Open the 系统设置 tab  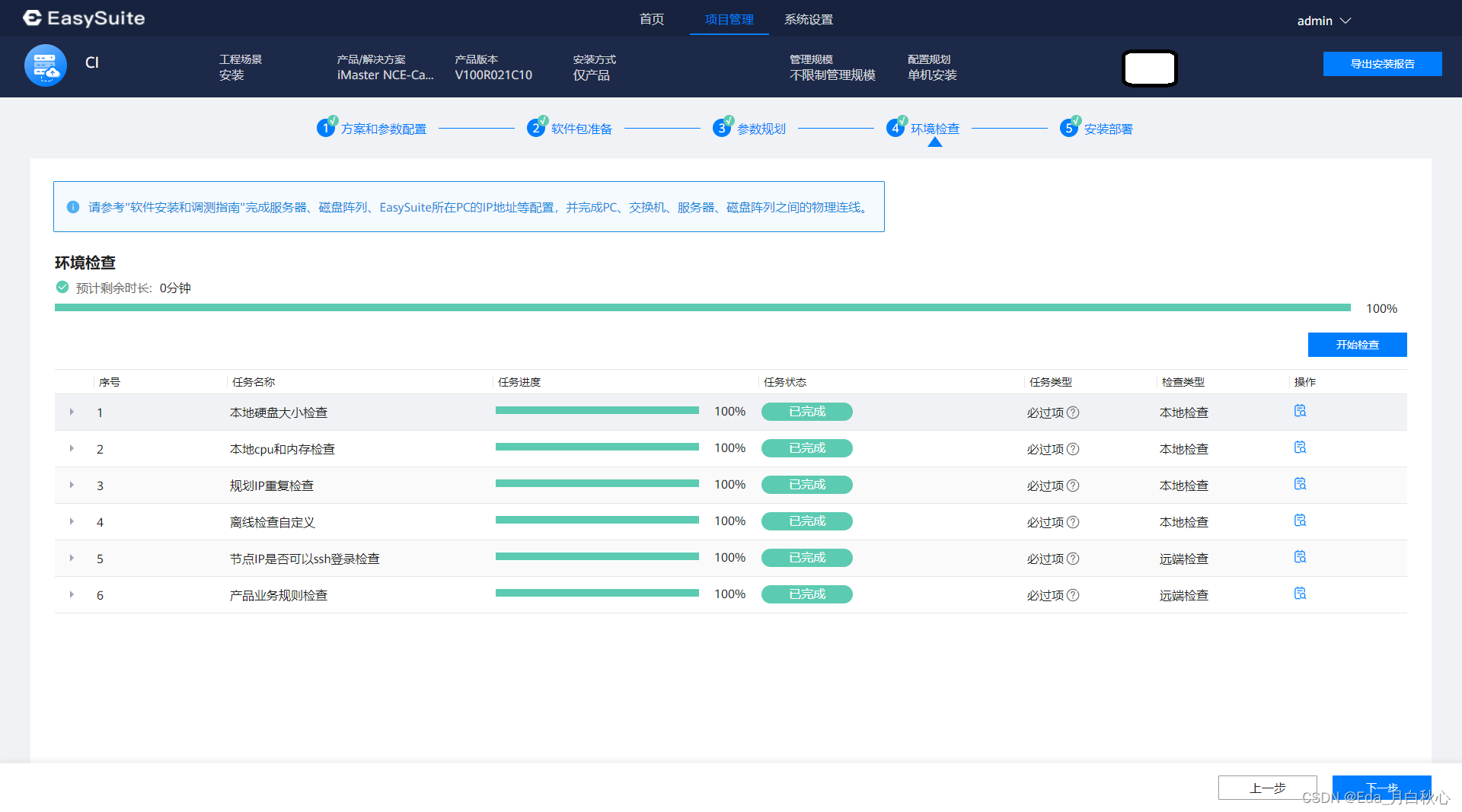point(809,19)
